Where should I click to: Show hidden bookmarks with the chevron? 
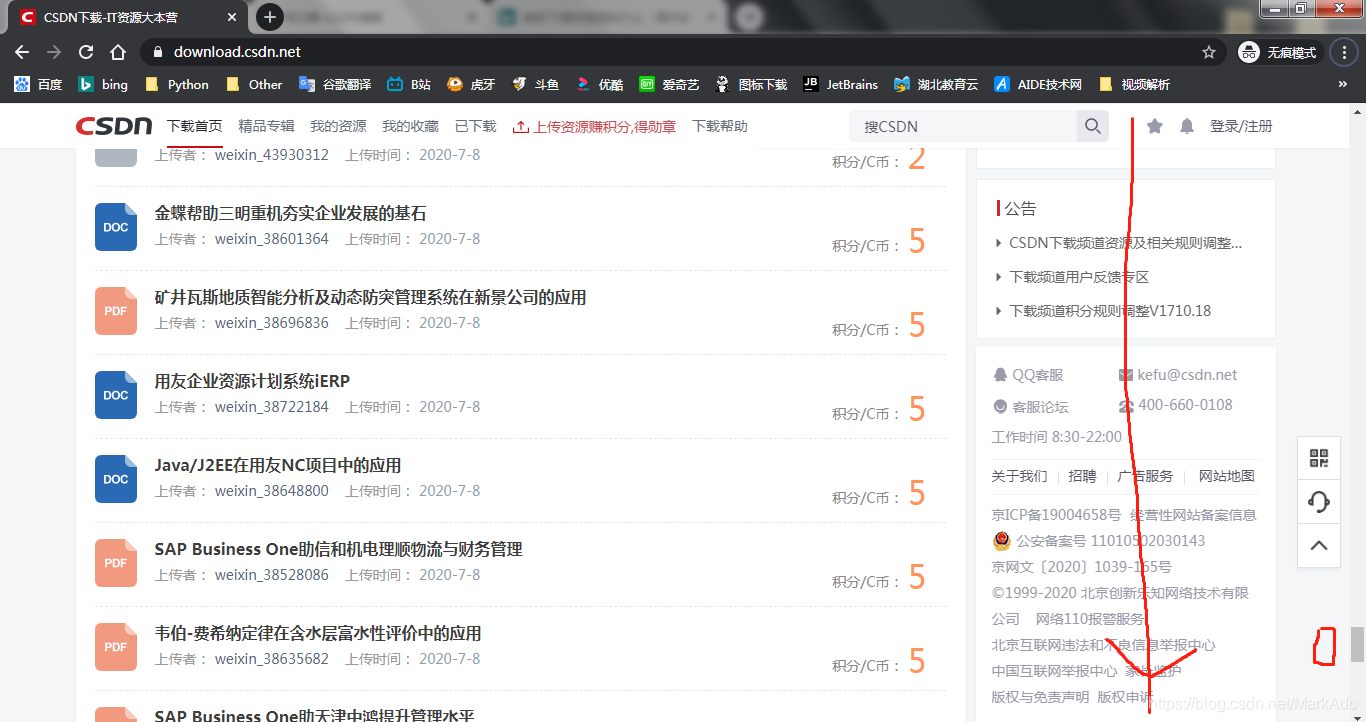pyautogui.click(x=1342, y=85)
